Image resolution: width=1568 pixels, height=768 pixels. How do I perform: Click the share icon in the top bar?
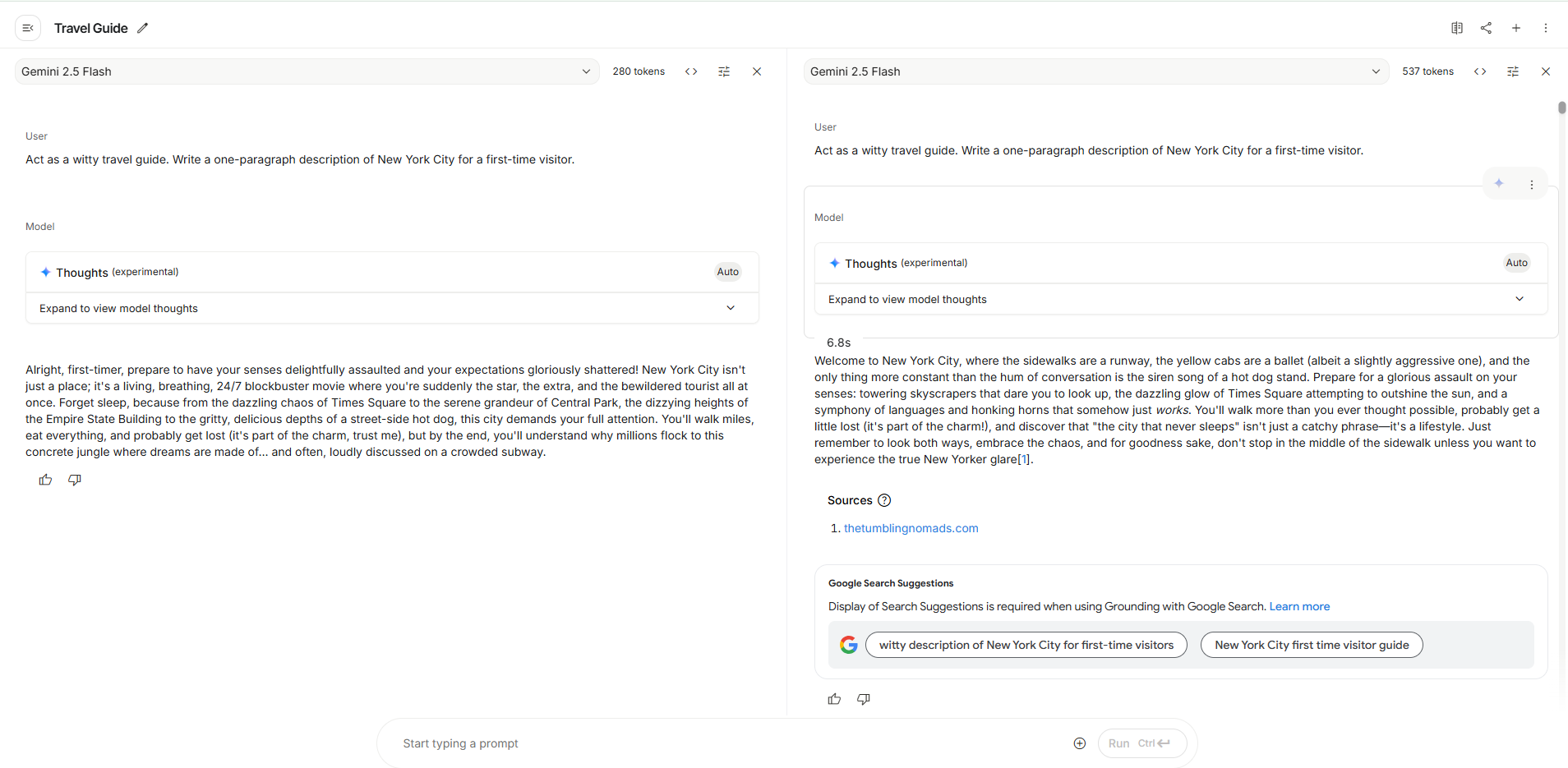[1486, 28]
